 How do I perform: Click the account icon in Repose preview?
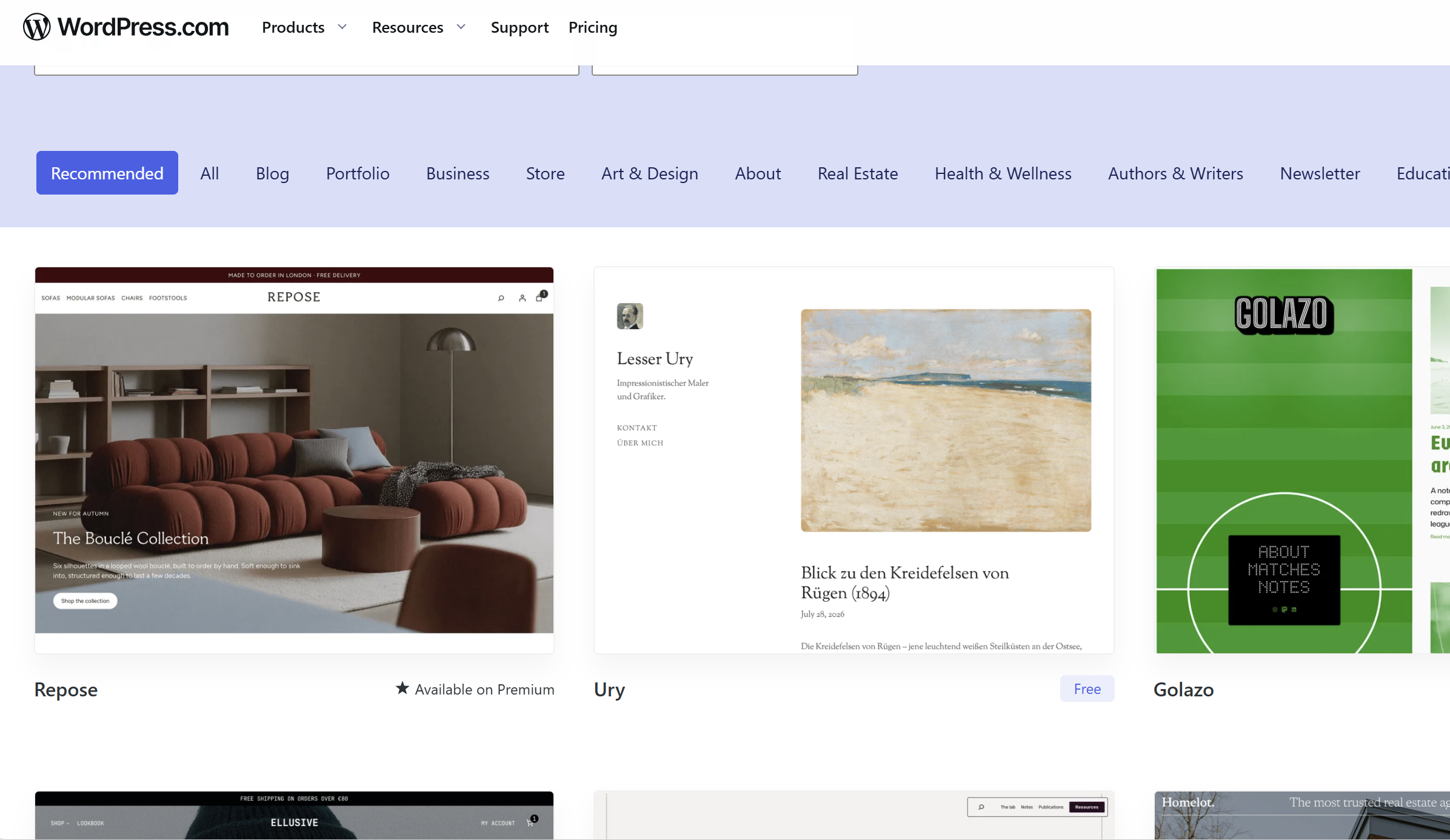pyautogui.click(x=522, y=298)
